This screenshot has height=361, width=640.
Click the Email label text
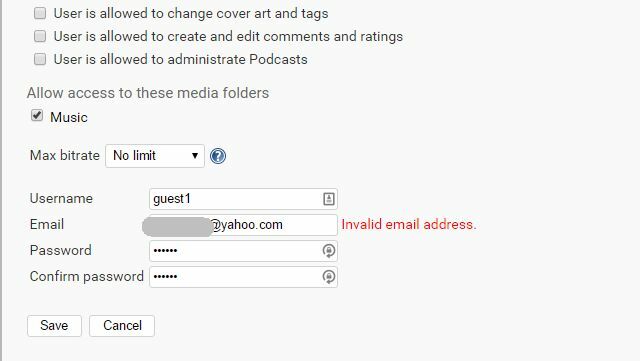(47, 224)
